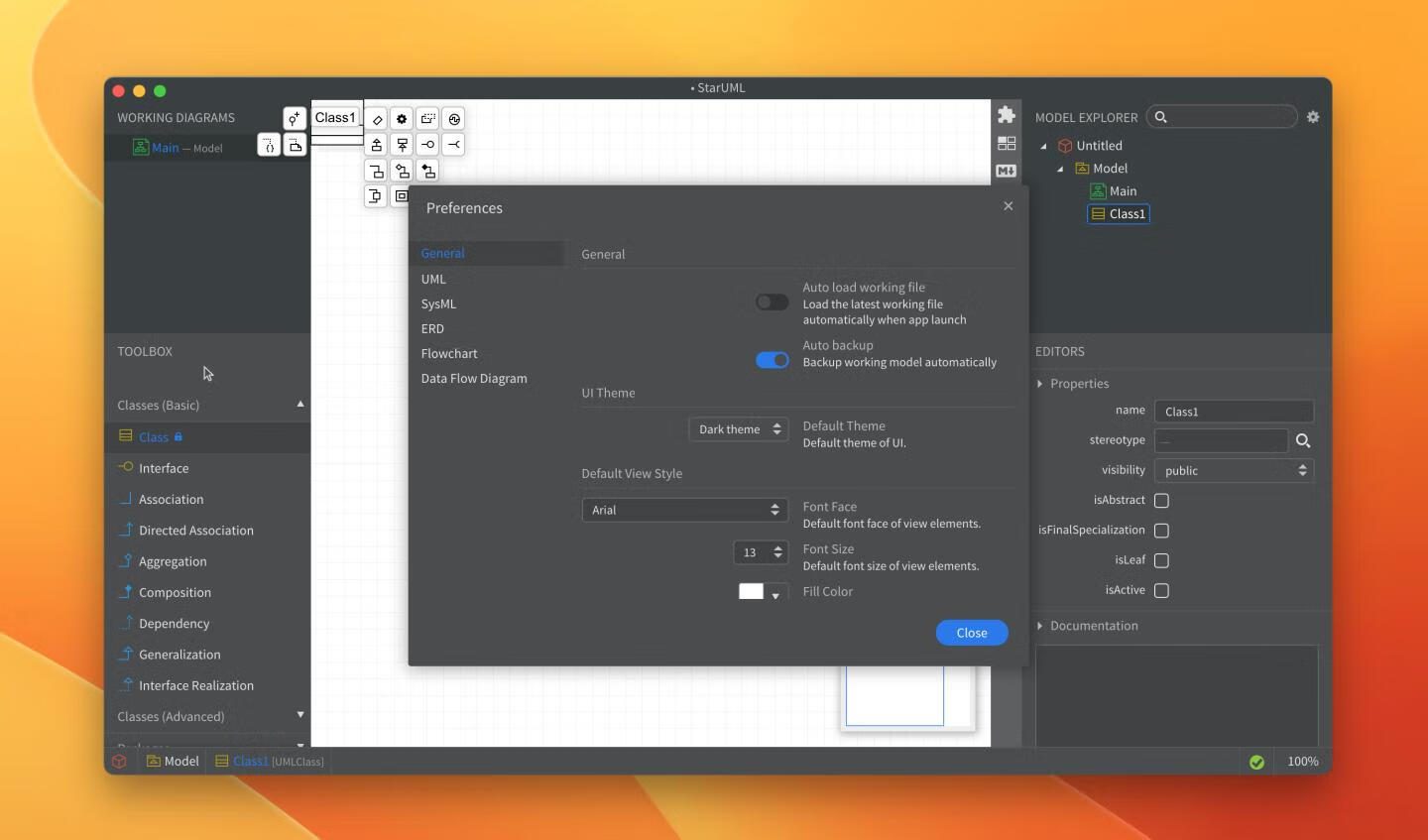
Task: Click the Extensions puzzle-piece icon
Action: point(1007,115)
